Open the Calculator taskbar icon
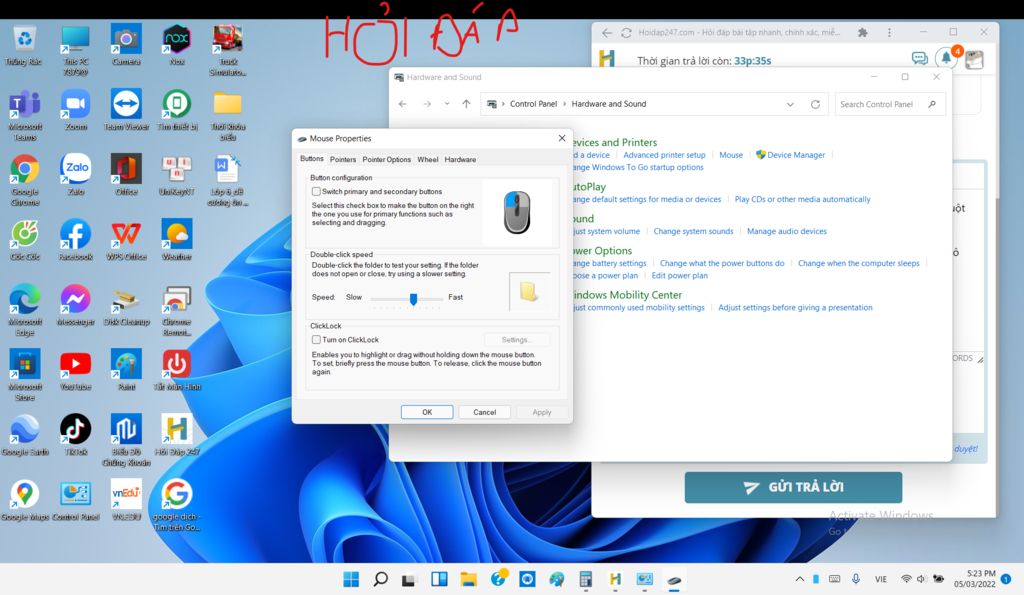1024x595 pixels. [x=586, y=579]
